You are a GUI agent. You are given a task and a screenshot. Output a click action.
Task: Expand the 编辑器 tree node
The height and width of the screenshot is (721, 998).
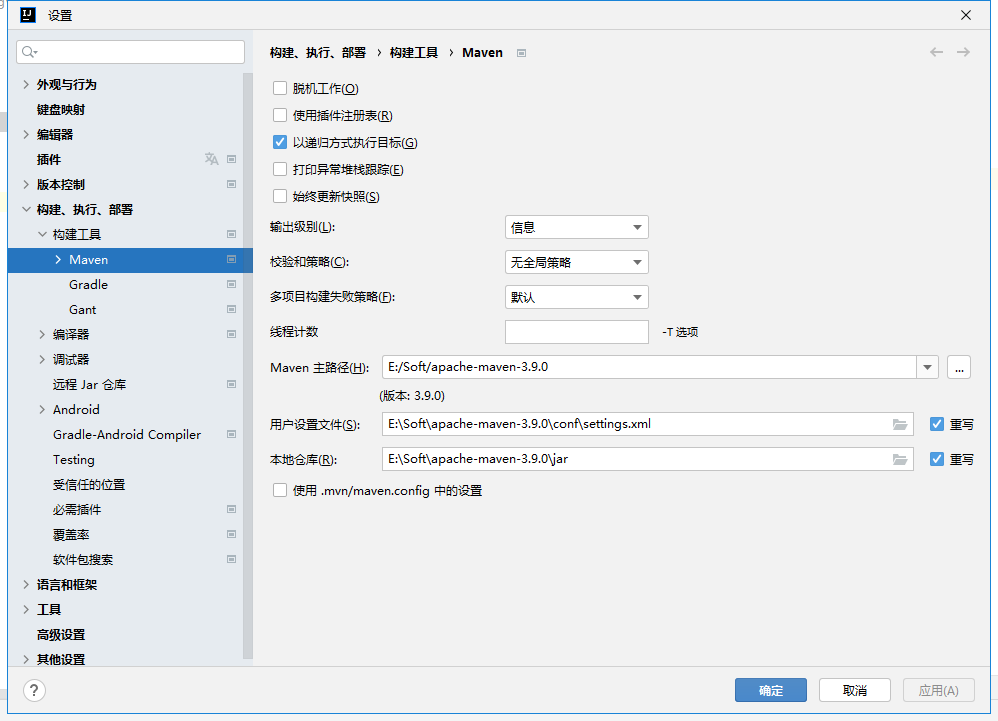[26, 134]
